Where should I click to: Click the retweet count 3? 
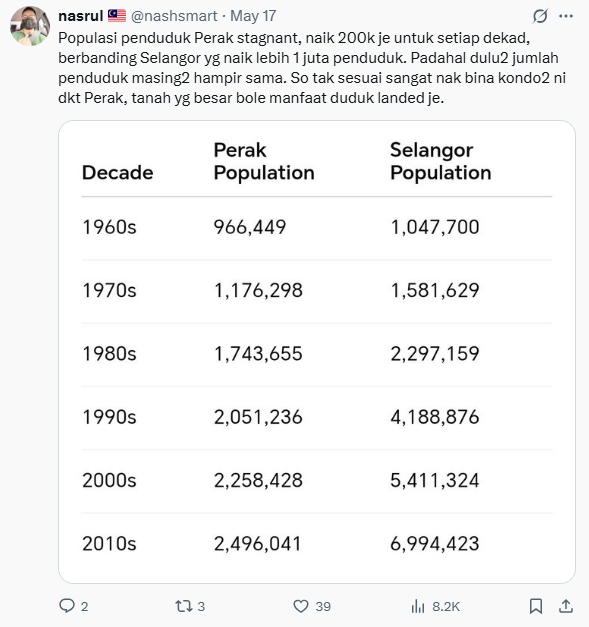tap(201, 607)
